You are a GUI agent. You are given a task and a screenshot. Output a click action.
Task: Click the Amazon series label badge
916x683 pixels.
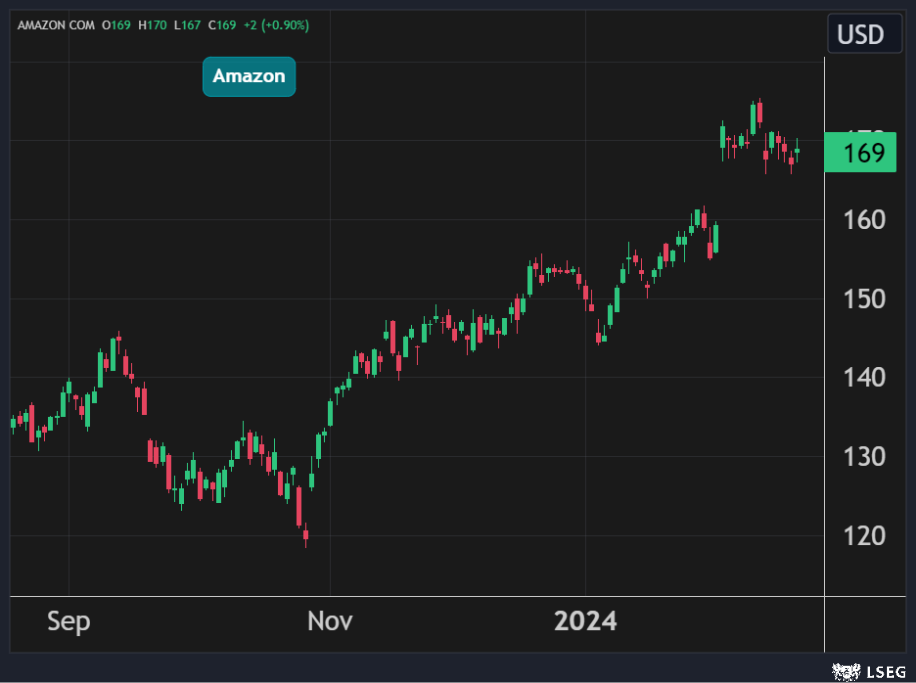pos(249,76)
